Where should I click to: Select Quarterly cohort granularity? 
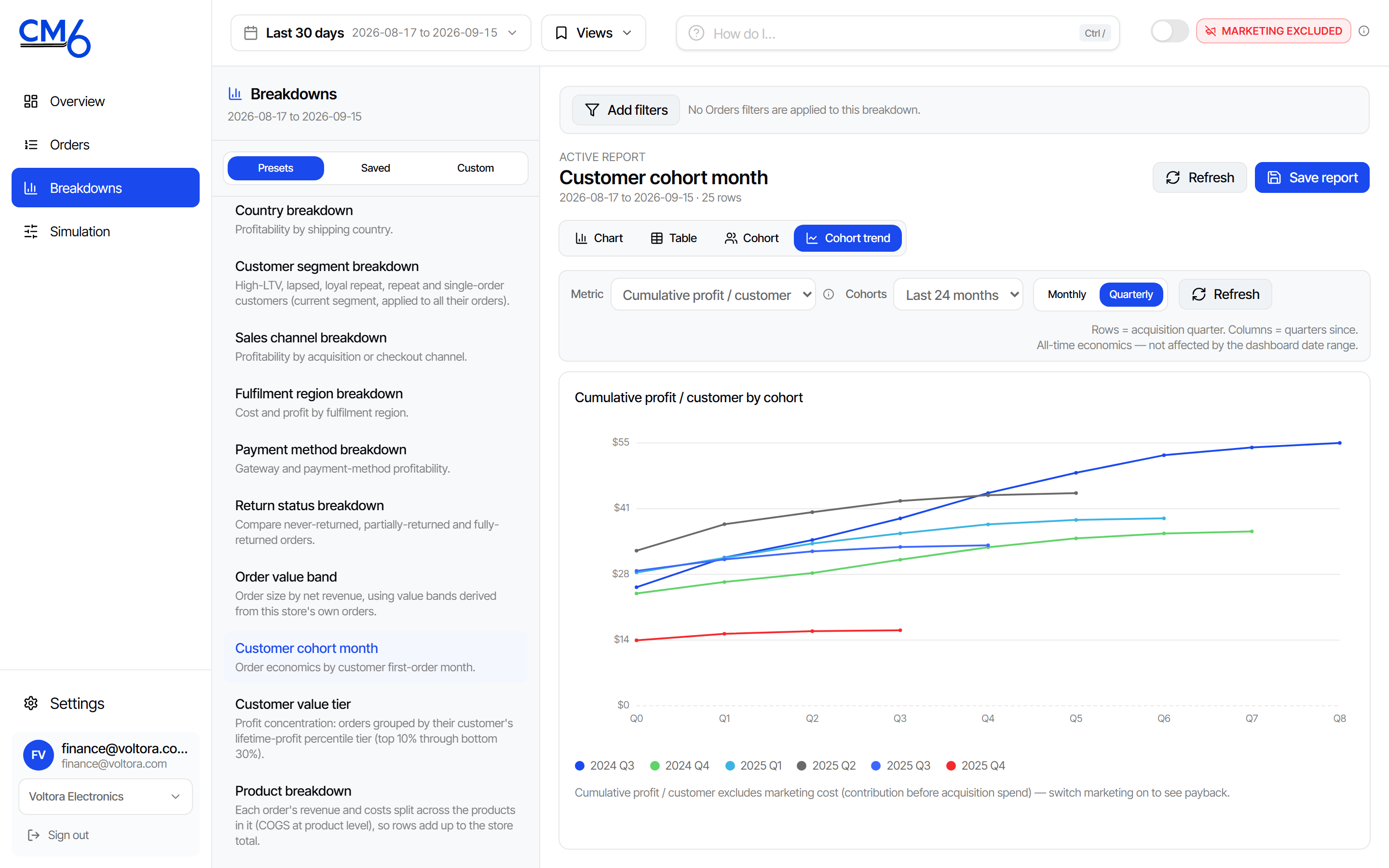(1130, 294)
